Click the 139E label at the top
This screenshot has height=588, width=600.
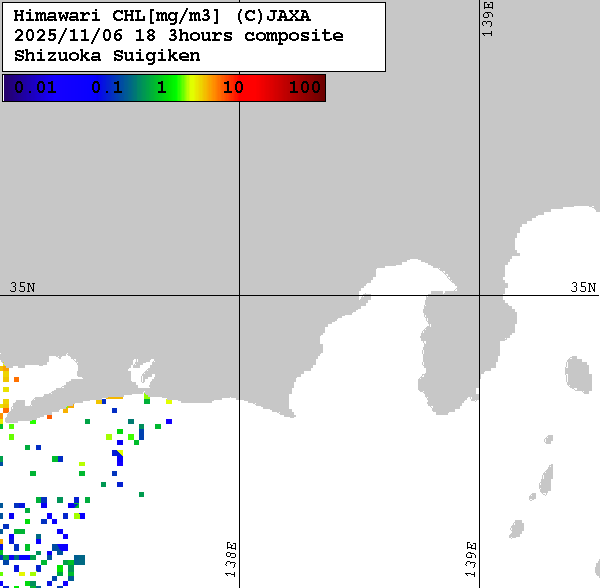tap(488, 19)
